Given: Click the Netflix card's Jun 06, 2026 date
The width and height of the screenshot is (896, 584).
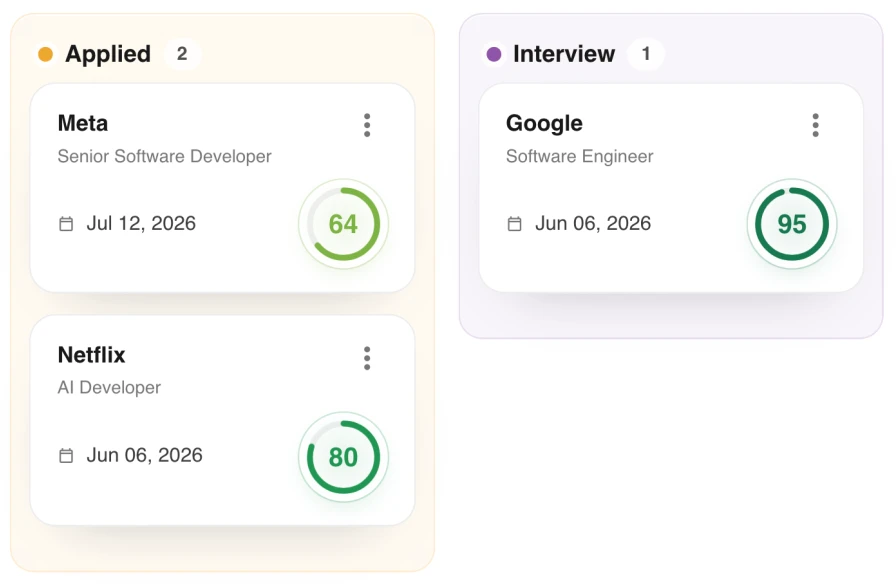Looking at the screenshot, I should tap(145, 455).
